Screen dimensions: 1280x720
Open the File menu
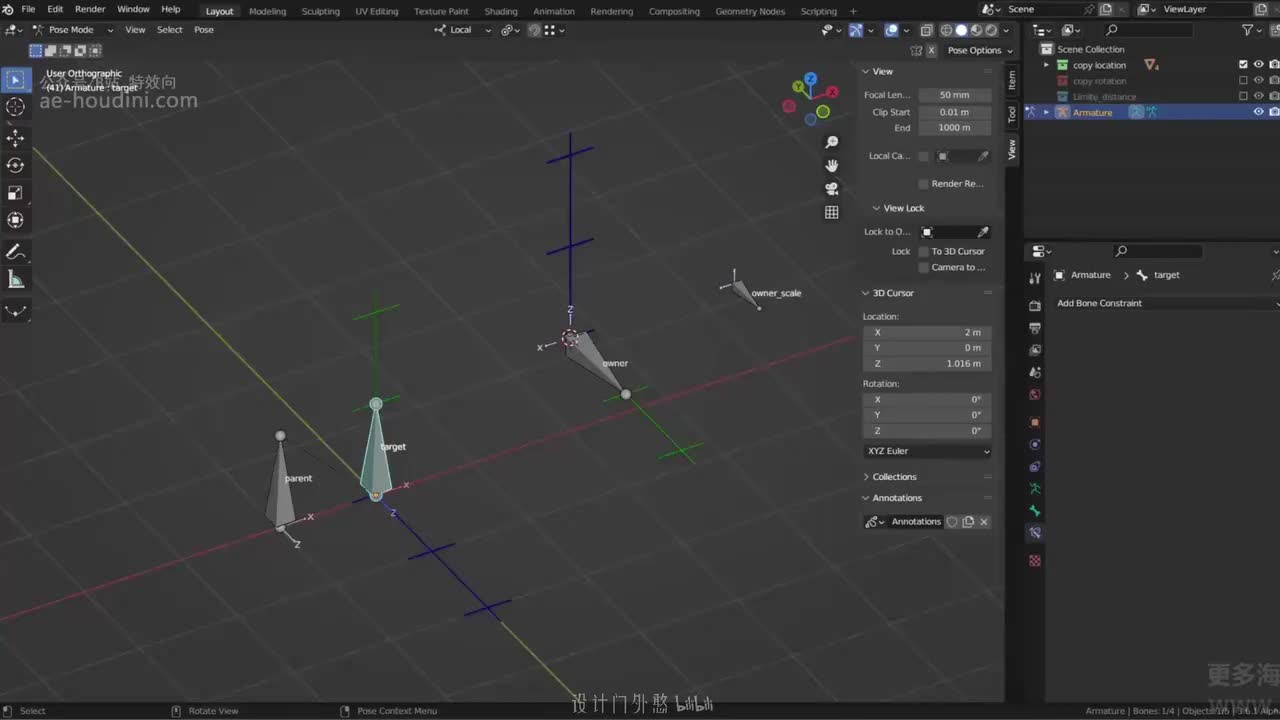28,10
